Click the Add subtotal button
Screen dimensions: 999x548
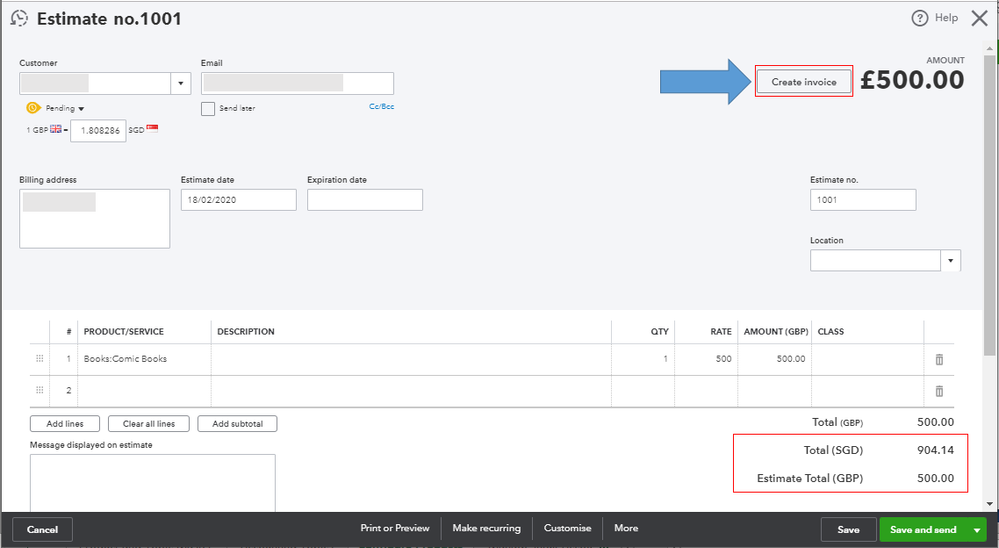(237, 424)
